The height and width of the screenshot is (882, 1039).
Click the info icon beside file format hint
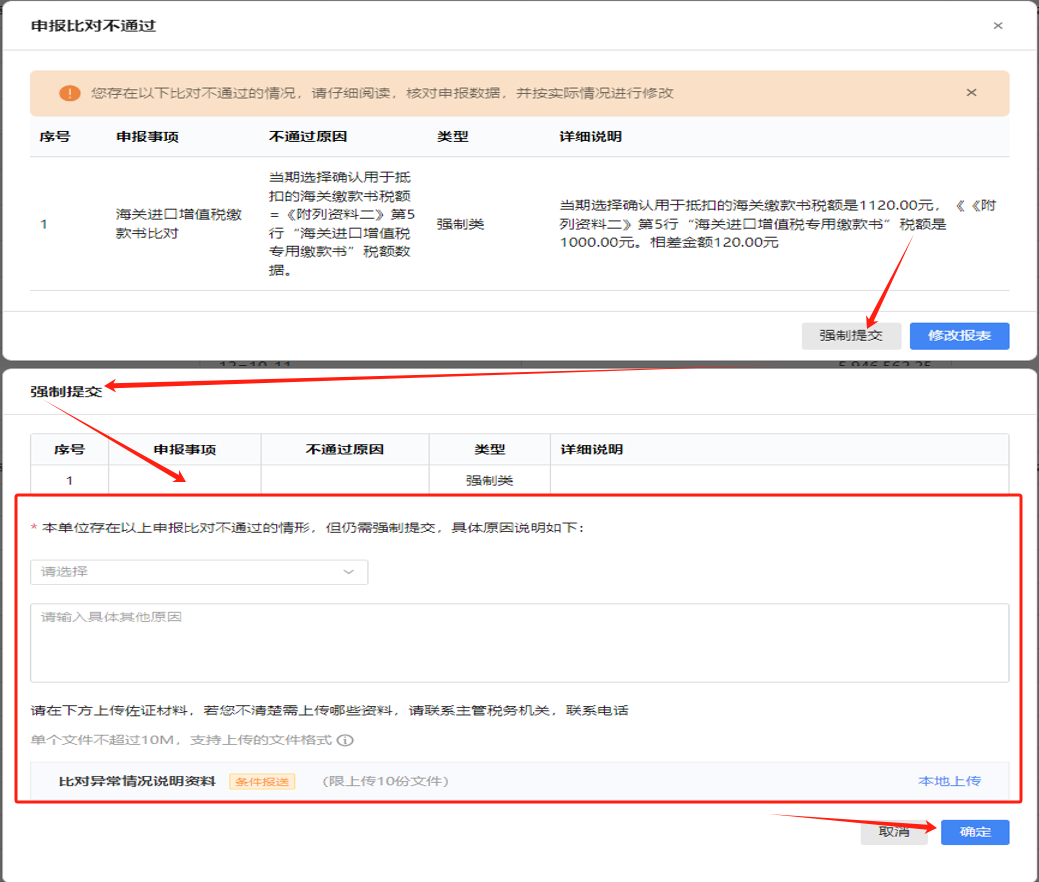(x=345, y=741)
